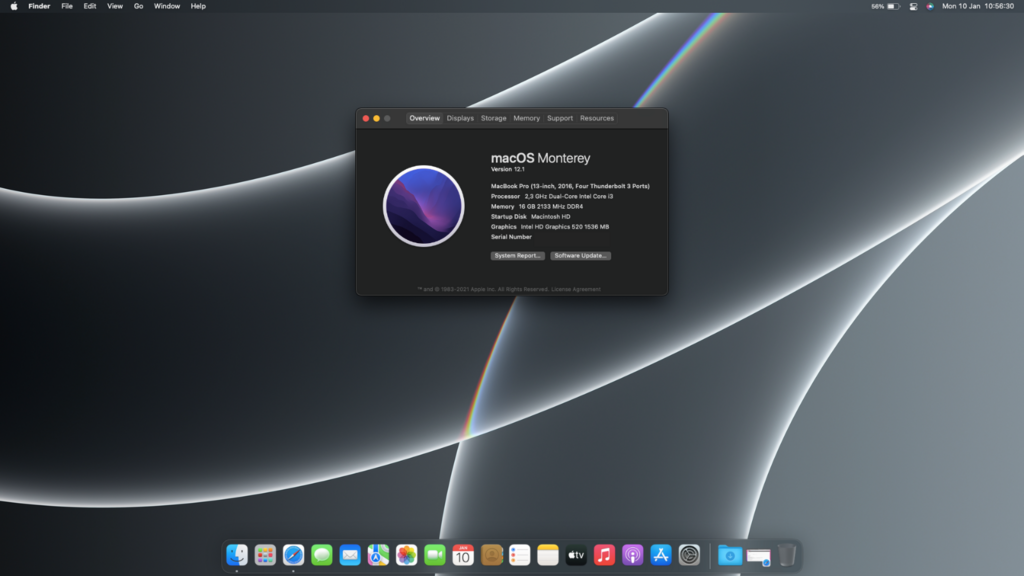Open Control Center in menu bar
This screenshot has height=576, width=1024.
(913, 6)
